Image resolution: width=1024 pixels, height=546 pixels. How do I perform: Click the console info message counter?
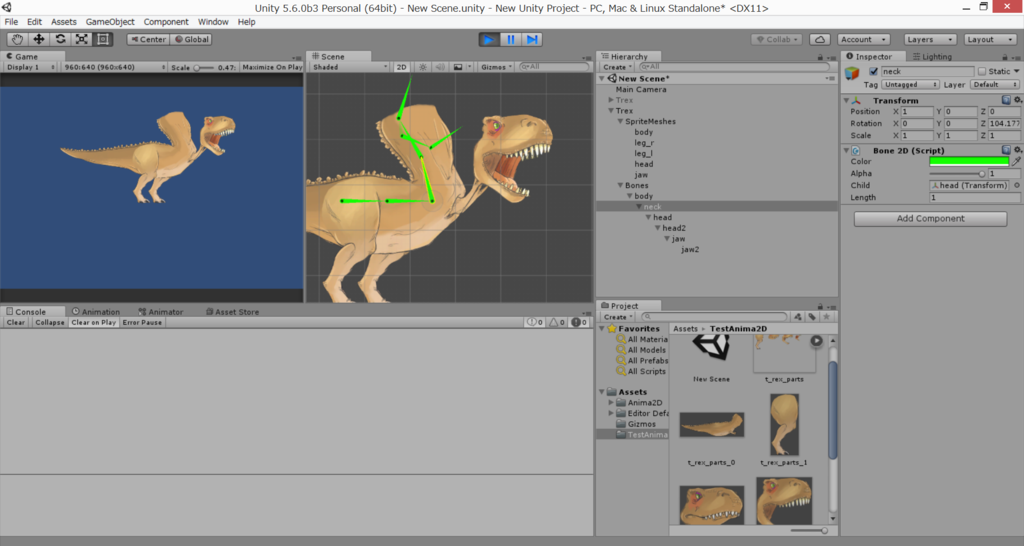[x=535, y=323]
